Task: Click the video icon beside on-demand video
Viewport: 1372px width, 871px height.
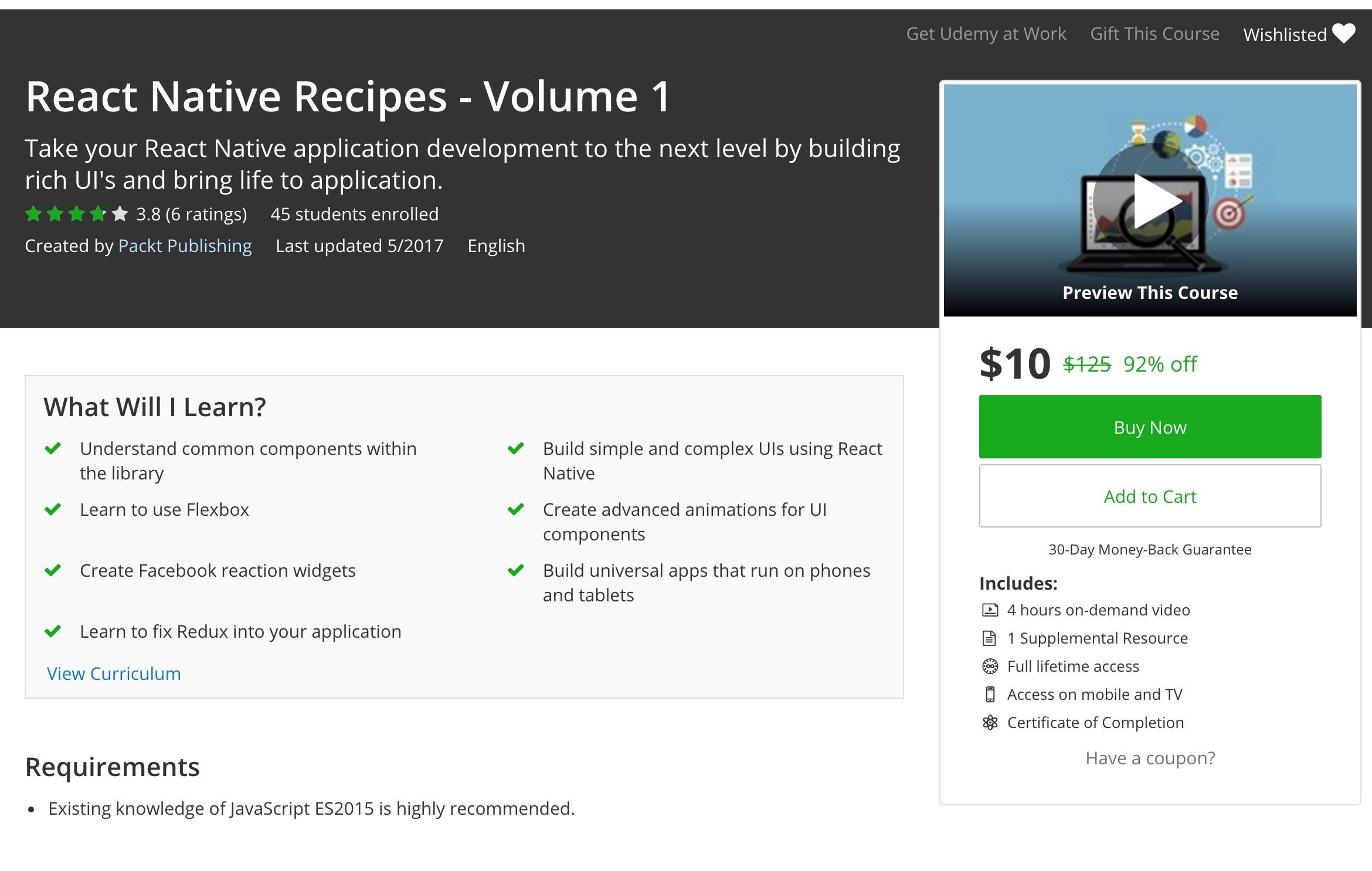Action: [x=990, y=610]
